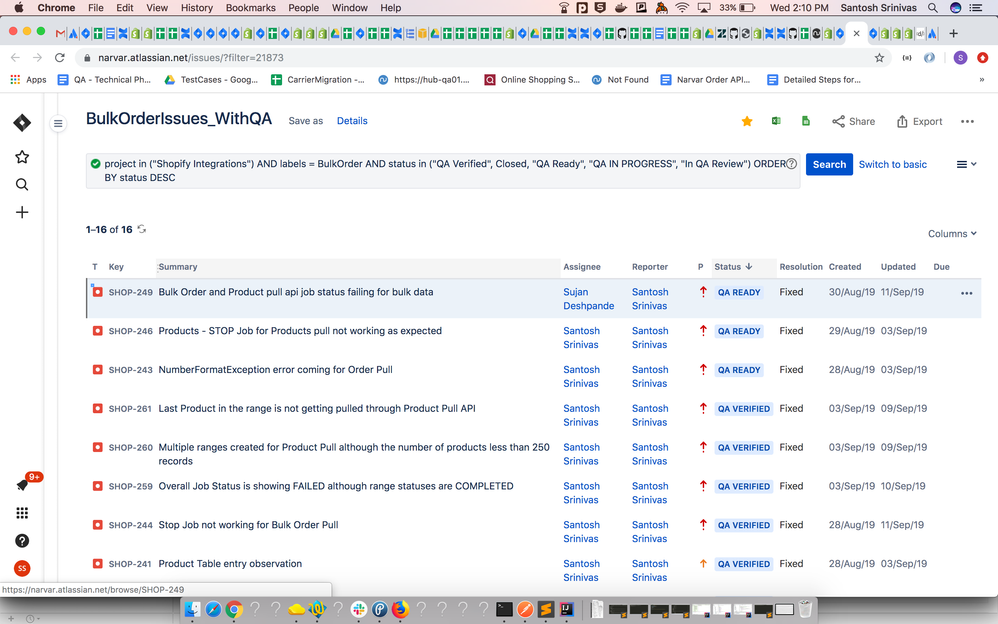Open the app switcher grid icon

tap(22, 513)
